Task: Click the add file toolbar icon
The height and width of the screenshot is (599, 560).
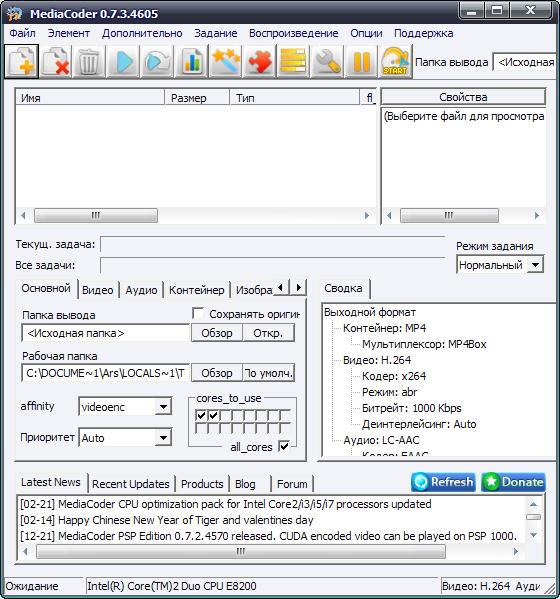Action: pyautogui.click(x=22, y=62)
